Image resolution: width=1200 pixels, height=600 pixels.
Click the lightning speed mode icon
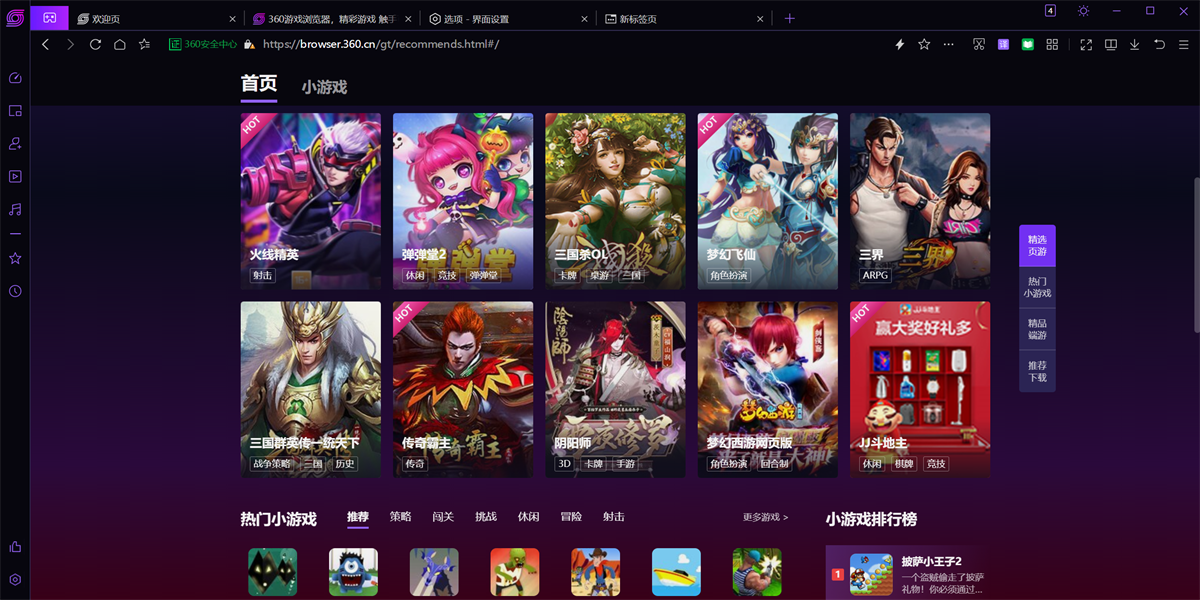pyautogui.click(x=899, y=45)
